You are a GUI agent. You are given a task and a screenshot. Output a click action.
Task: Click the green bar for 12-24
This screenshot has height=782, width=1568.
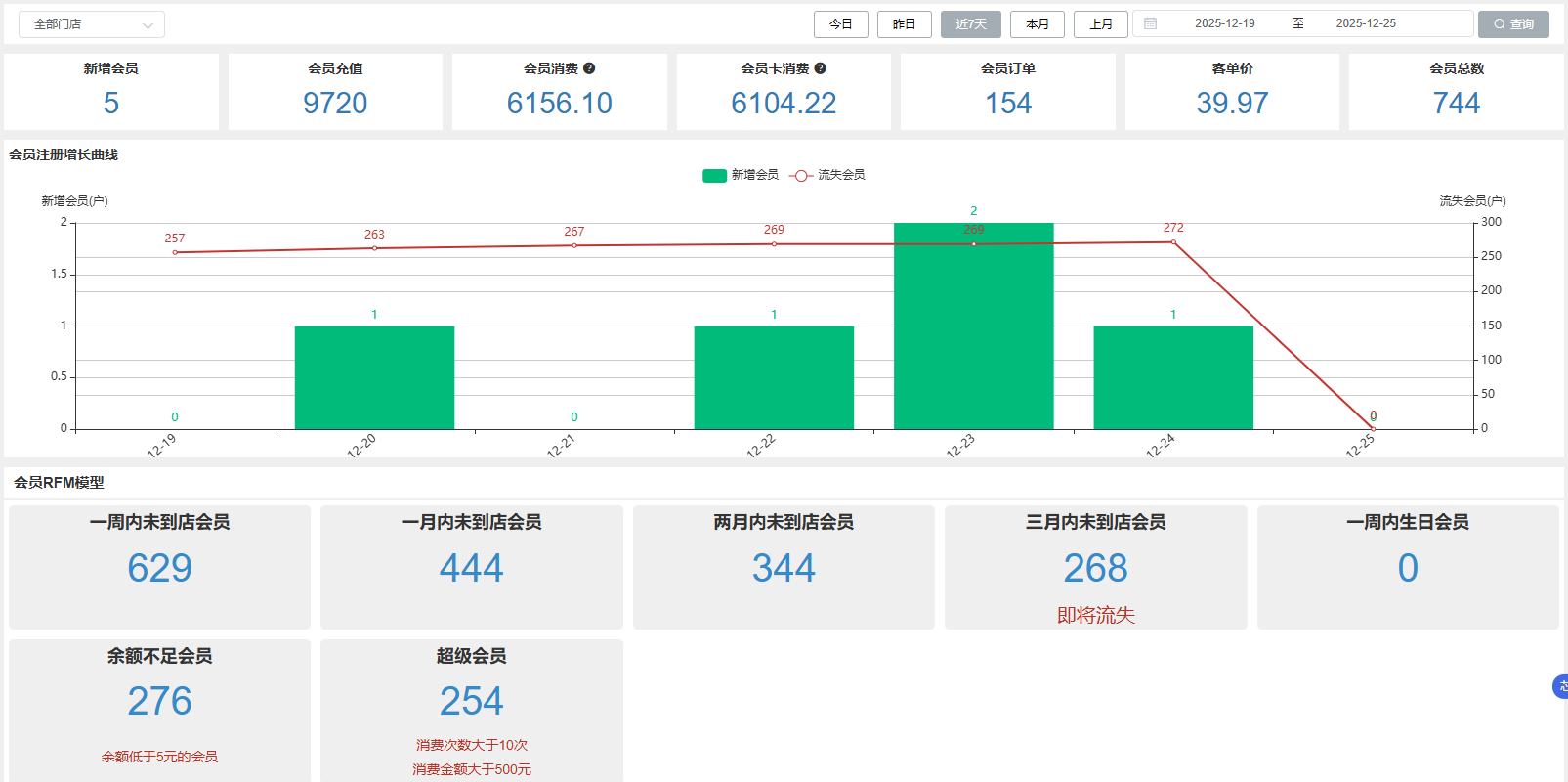pyautogui.click(x=1173, y=377)
